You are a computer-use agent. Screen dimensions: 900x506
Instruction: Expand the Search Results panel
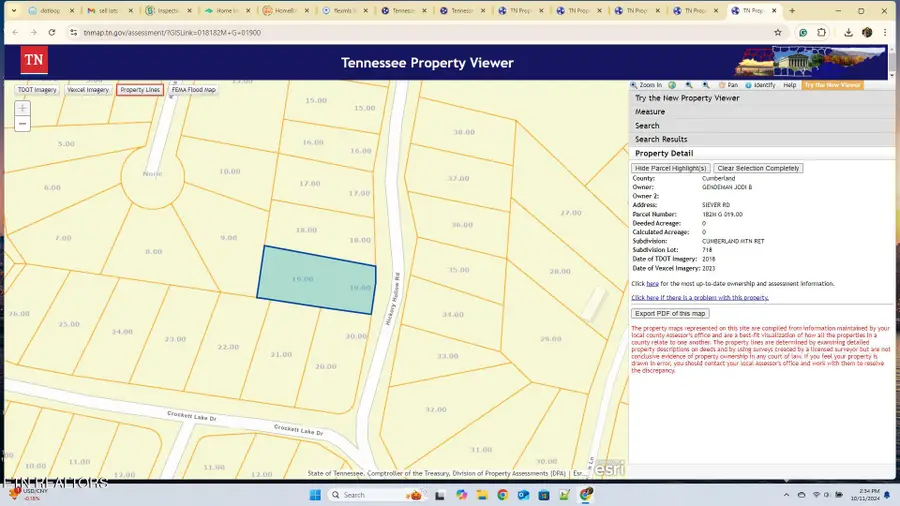tap(661, 140)
